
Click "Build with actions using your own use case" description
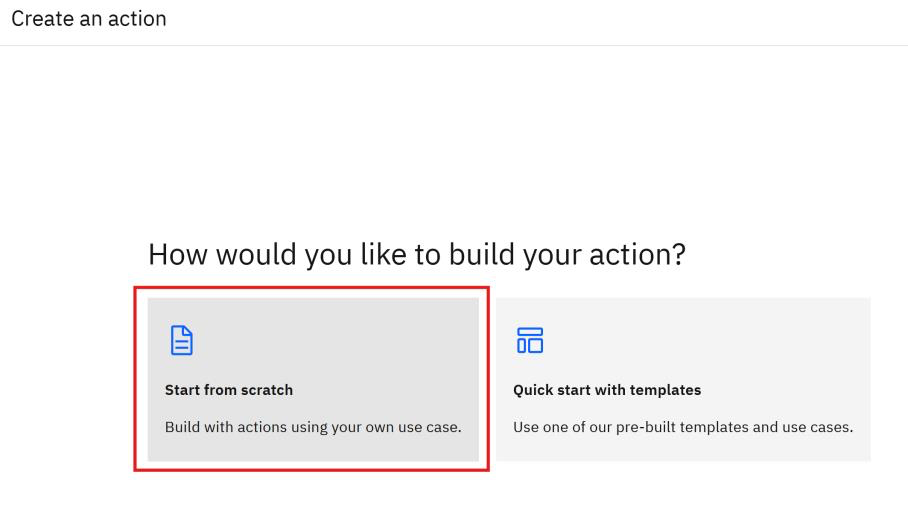pyautogui.click(x=313, y=427)
